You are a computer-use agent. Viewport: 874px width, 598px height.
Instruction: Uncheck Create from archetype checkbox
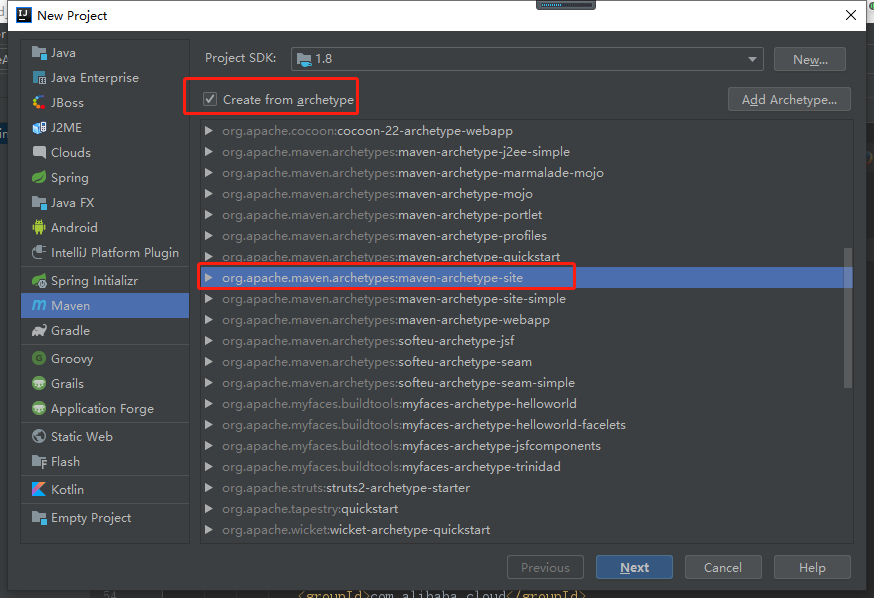pos(210,99)
